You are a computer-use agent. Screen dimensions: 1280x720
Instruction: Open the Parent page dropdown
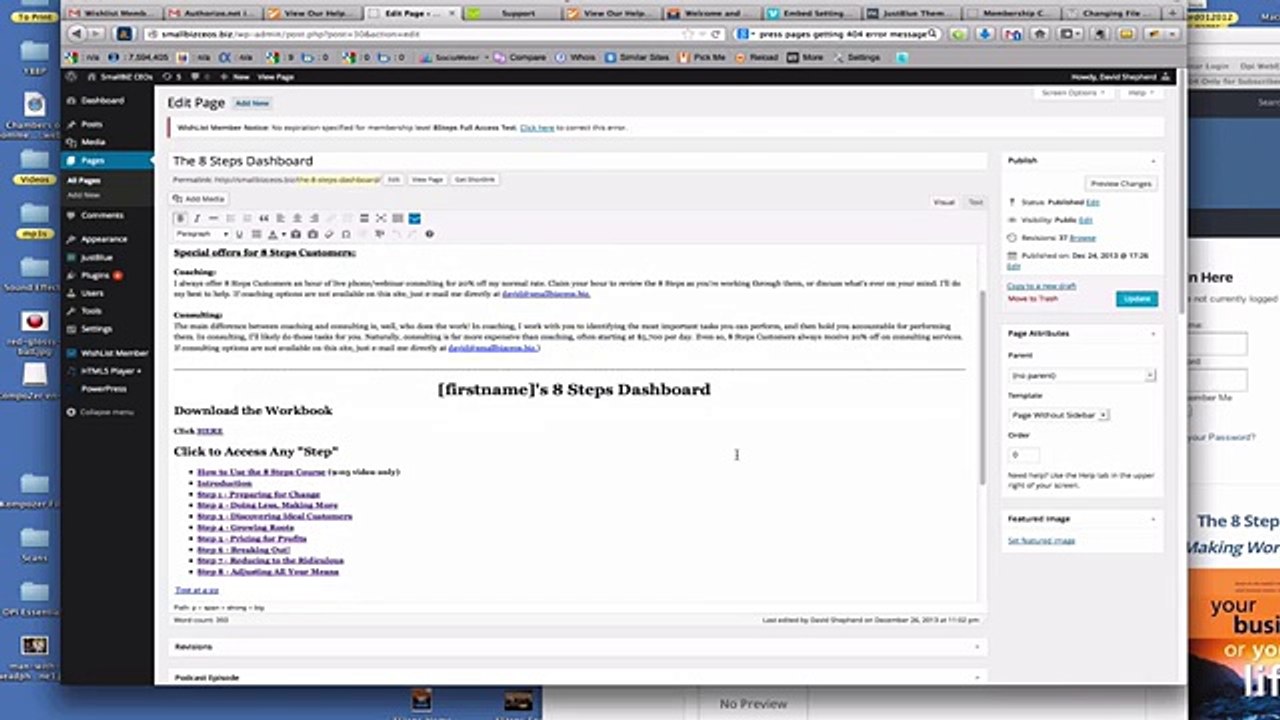pyautogui.click(x=1082, y=375)
